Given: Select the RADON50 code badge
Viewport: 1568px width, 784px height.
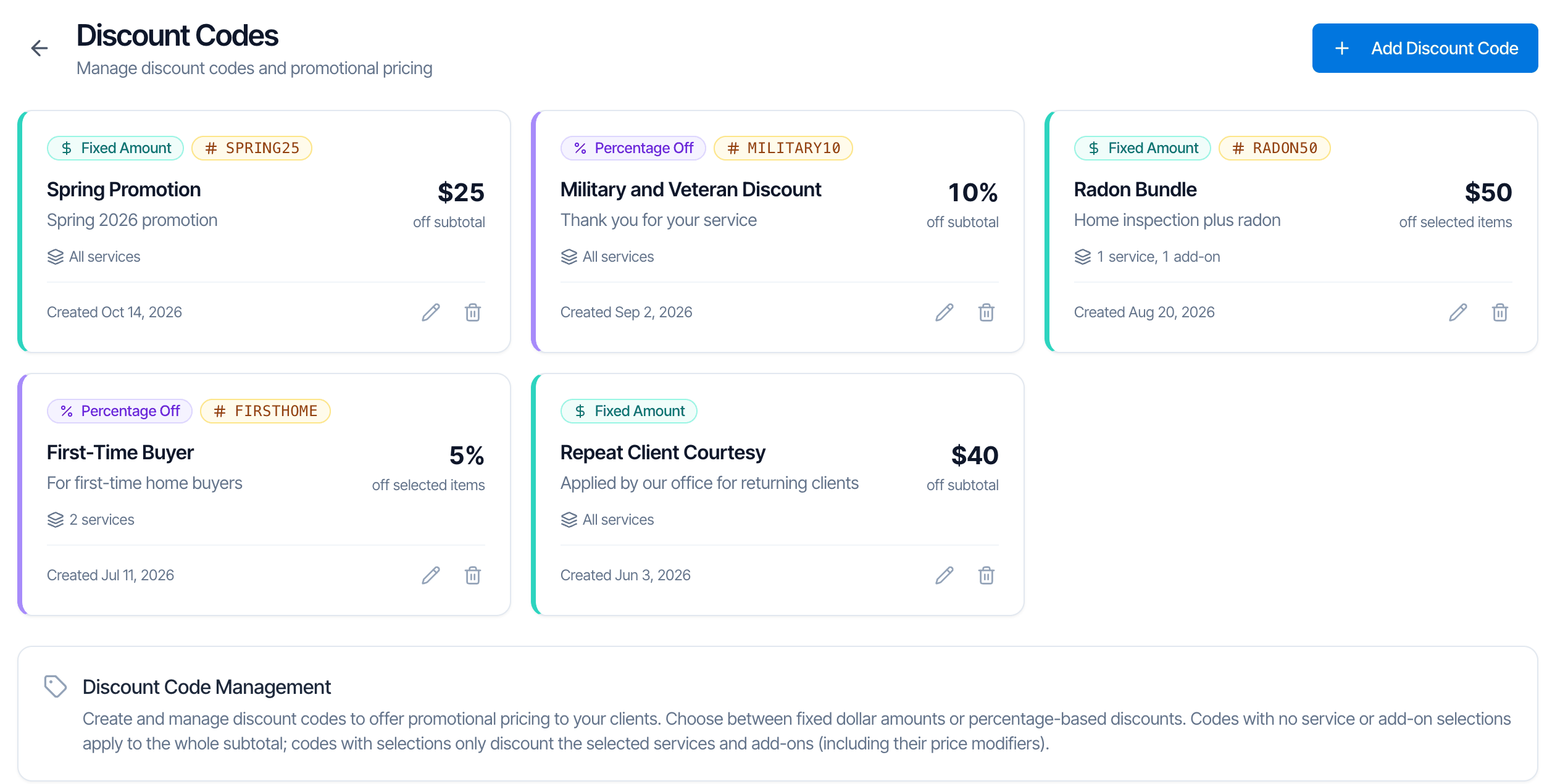Looking at the screenshot, I should (1275, 148).
